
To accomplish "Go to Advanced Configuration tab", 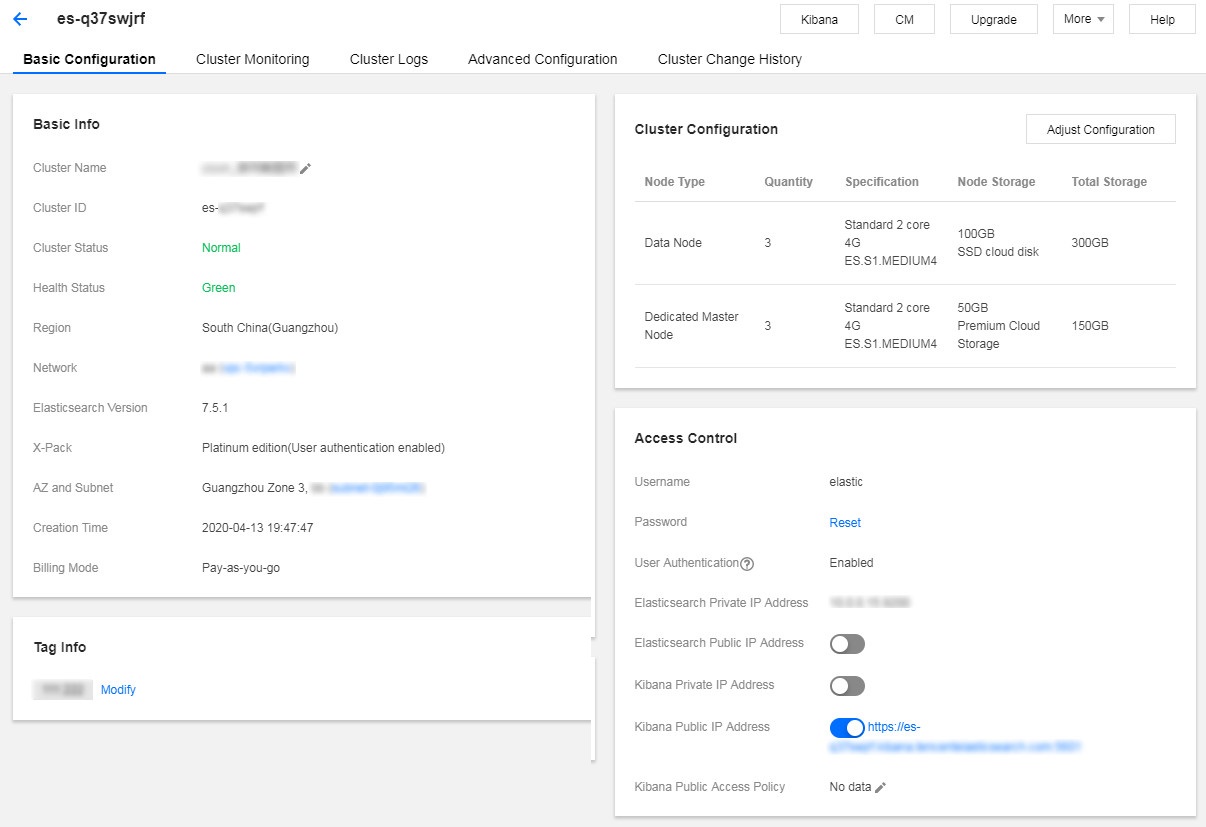I will [x=542, y=59].
